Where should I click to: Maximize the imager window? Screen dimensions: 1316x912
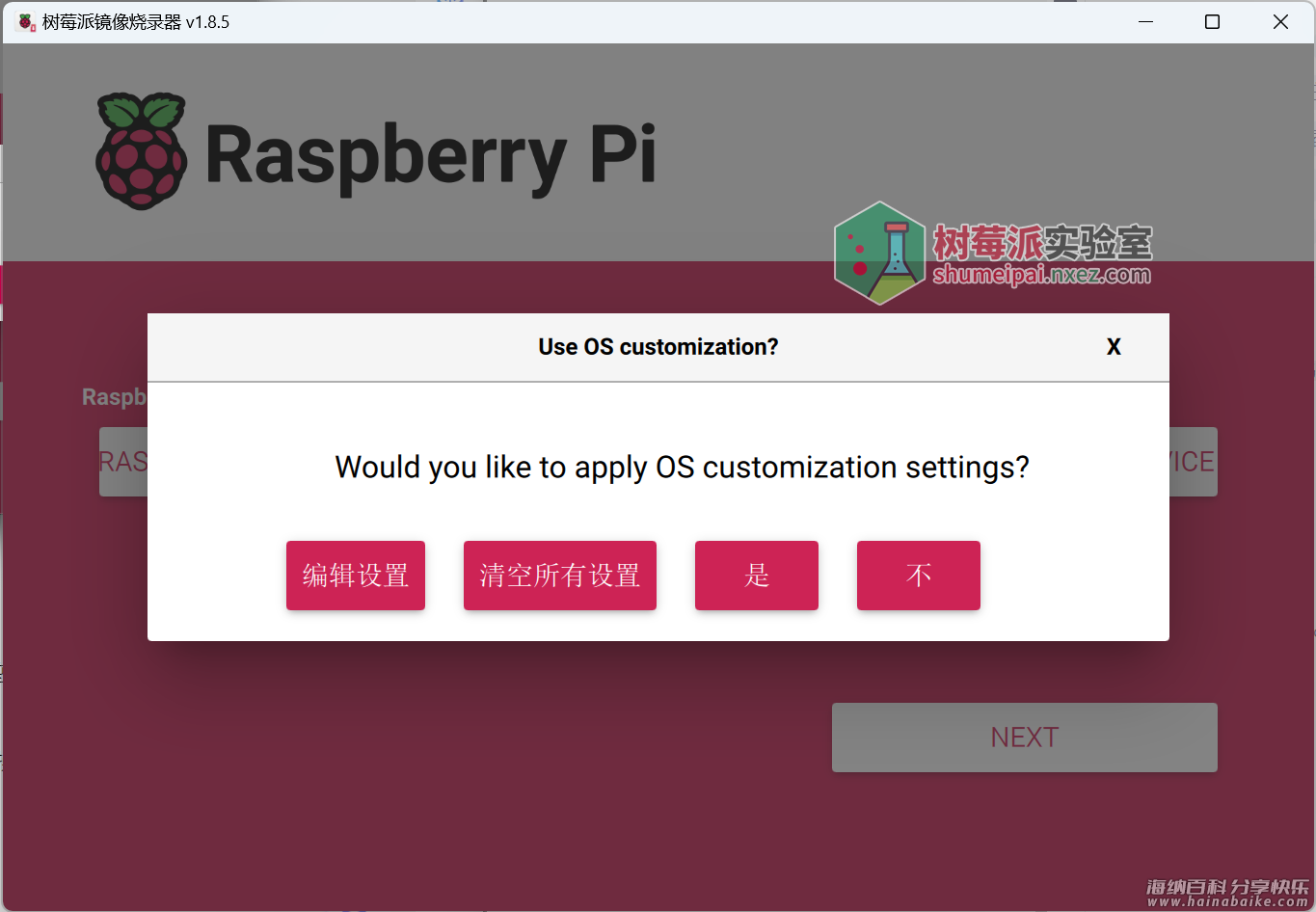coord(1213,21)
